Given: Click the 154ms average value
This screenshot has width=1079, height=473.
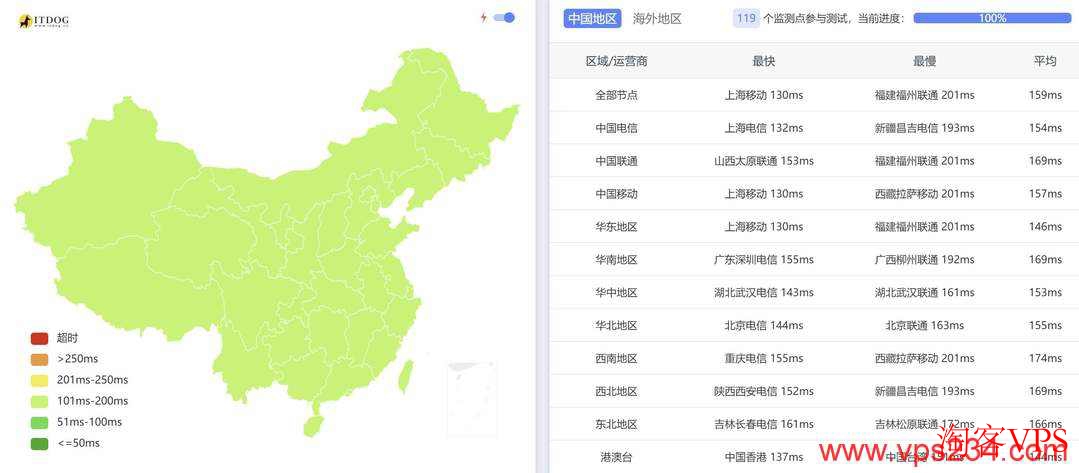Looking at the screenshot, I should tap(1045, 128).
